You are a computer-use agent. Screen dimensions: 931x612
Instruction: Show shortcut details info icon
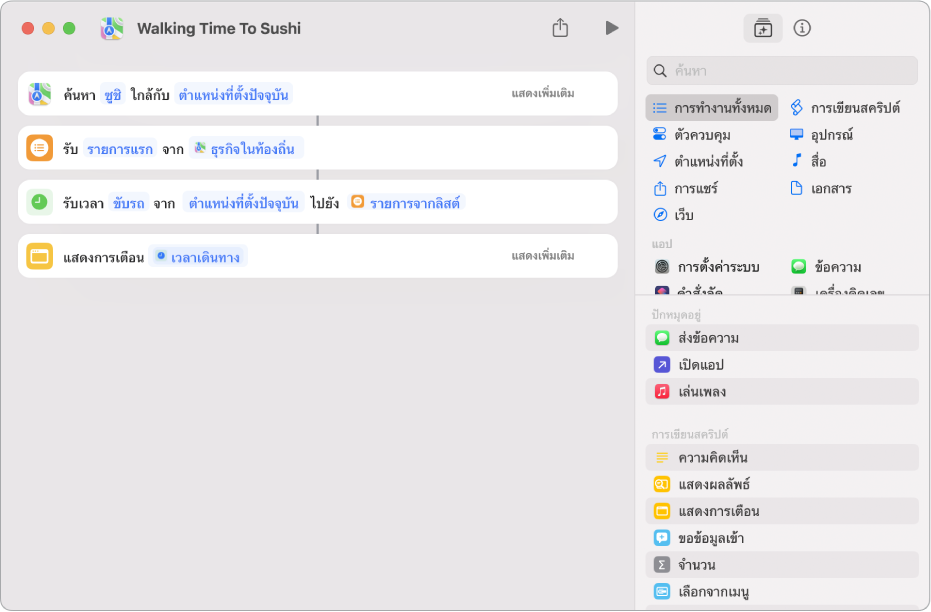coord(802,28)
